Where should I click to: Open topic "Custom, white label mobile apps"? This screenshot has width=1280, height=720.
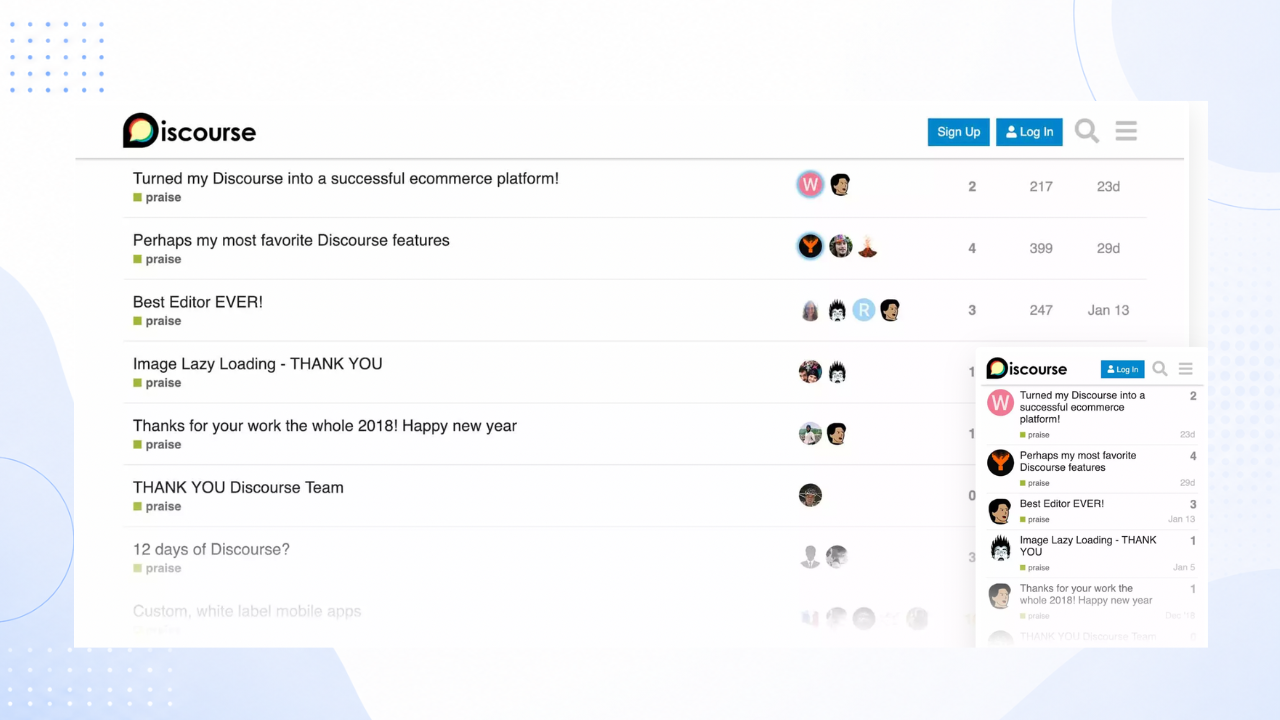[x=247, y=611]
